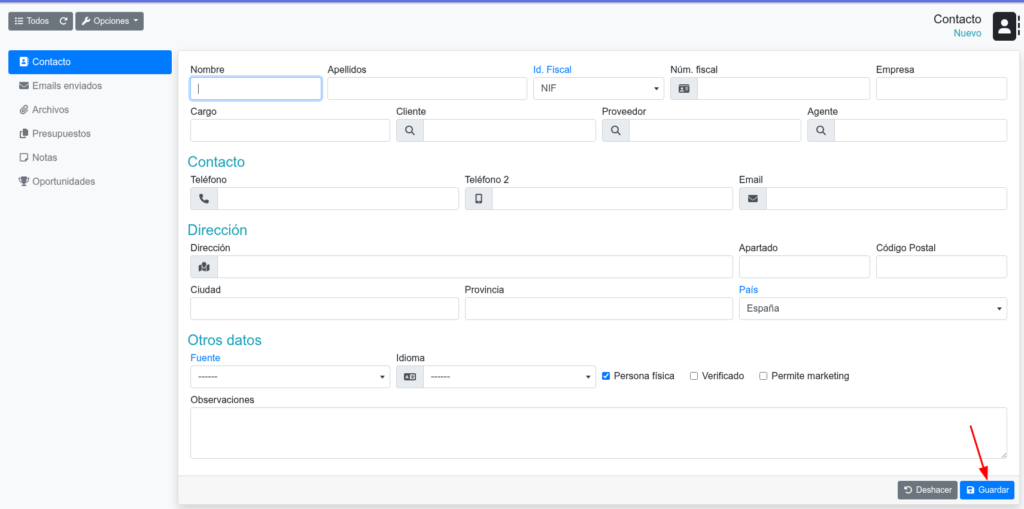1024x509 pixels.
Task: Click the search icon in Cliente field
Action: pos(410,130)
